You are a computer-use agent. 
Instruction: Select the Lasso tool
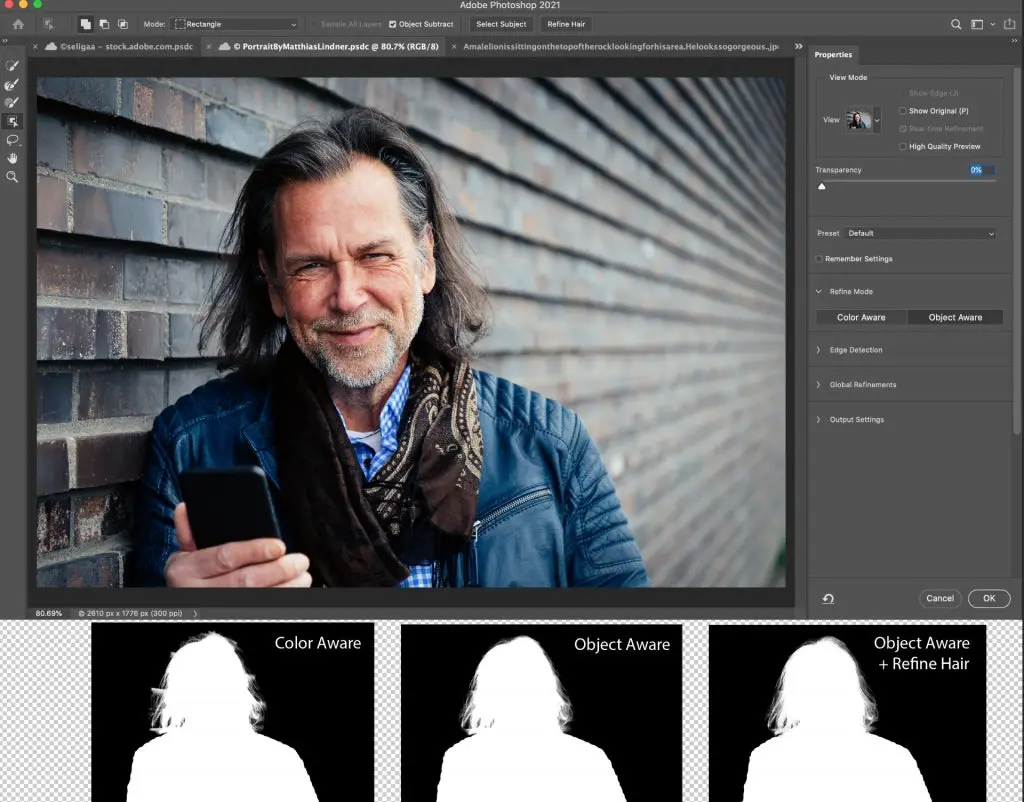click(x=12, y=140)
